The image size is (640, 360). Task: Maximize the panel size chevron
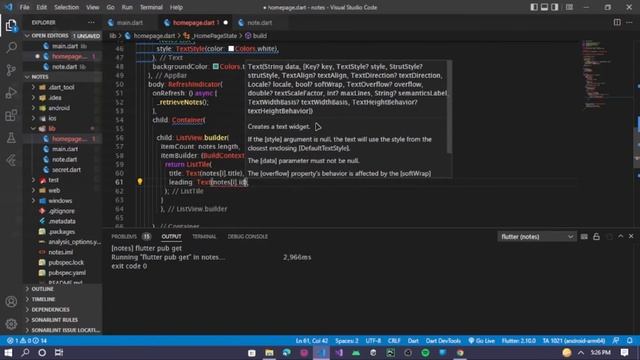(x=620, y=236)
